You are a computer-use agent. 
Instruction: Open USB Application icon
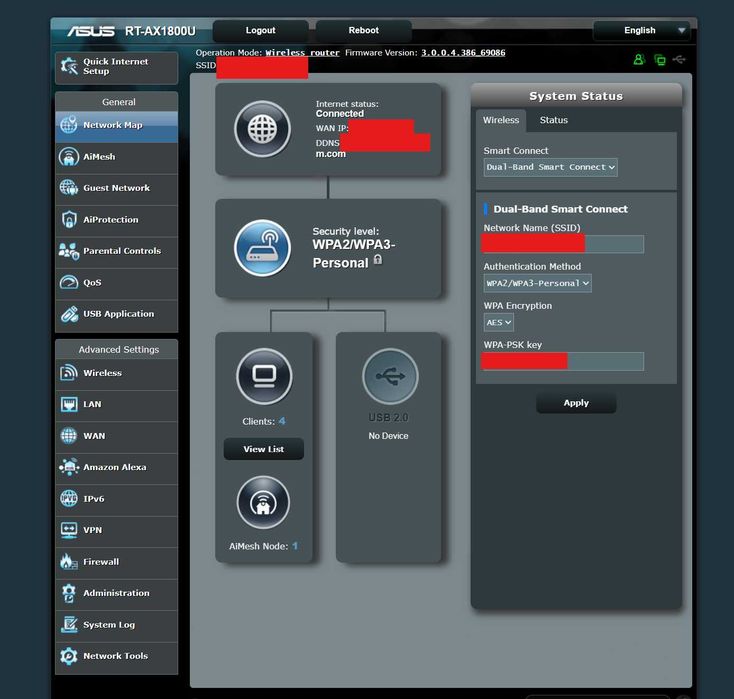69,314
